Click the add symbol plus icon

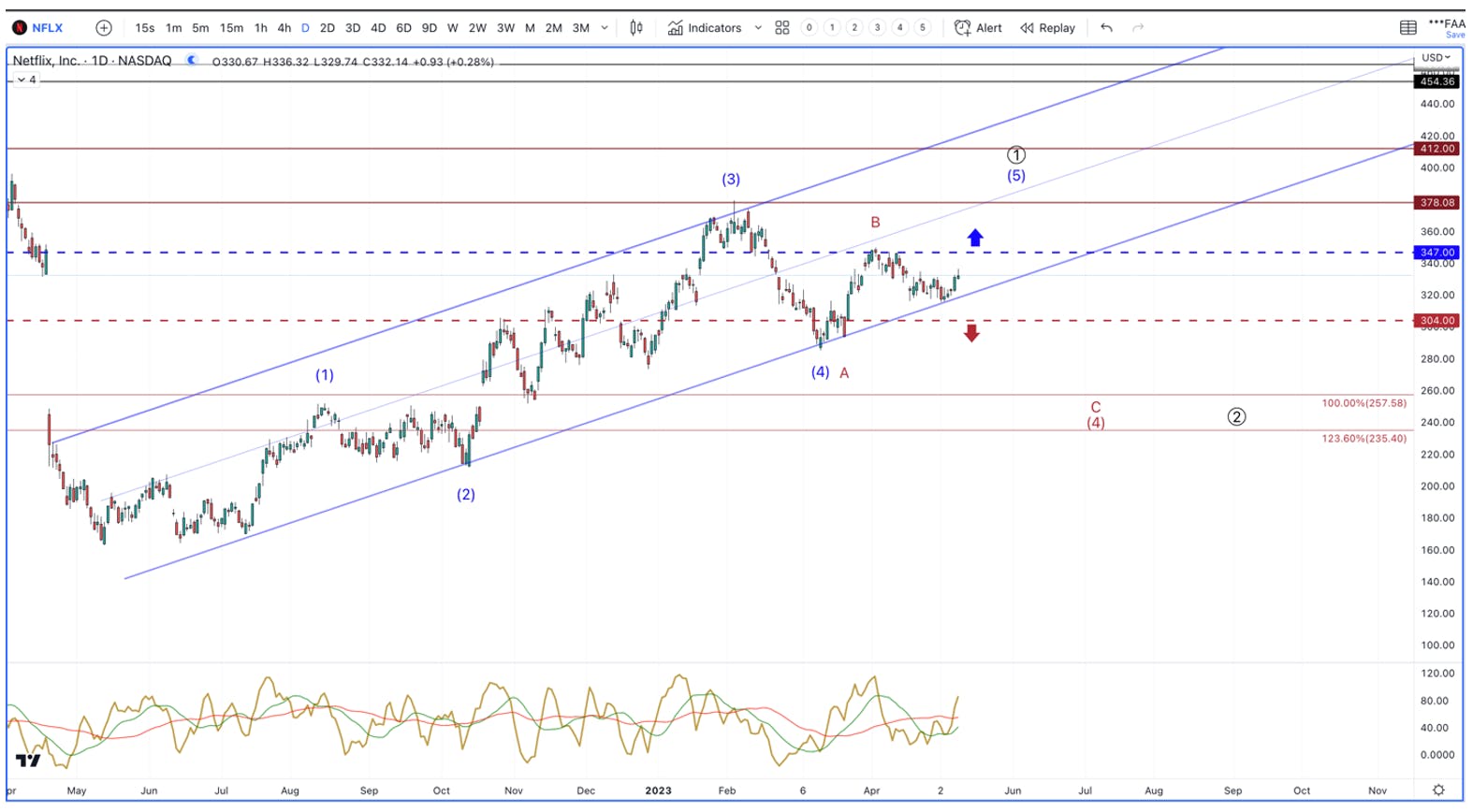[104, 28]
